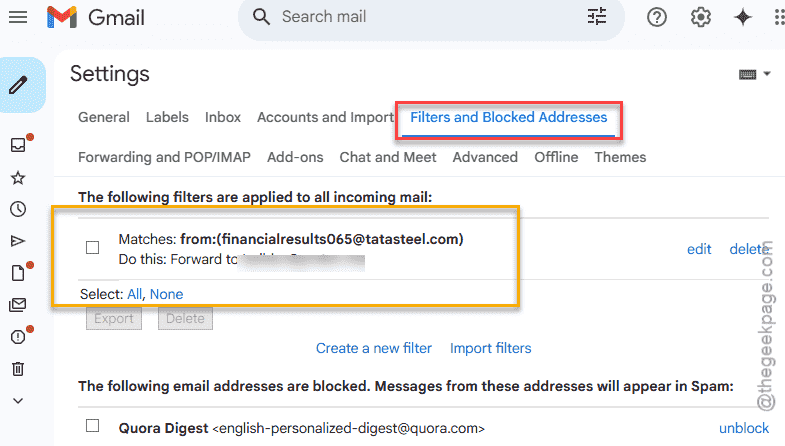
Task: Open Sent mail via arrow icon
Action: 18,241
